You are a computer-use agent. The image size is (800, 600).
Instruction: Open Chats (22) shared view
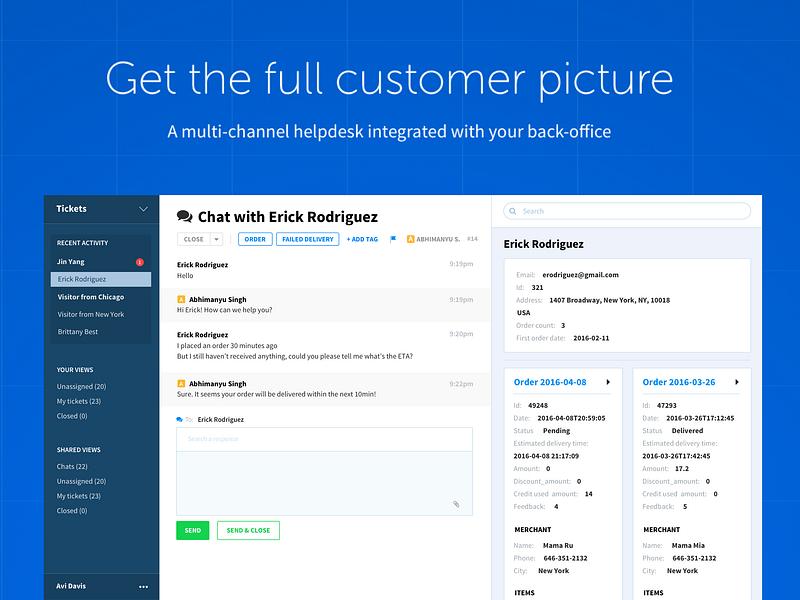72,467
